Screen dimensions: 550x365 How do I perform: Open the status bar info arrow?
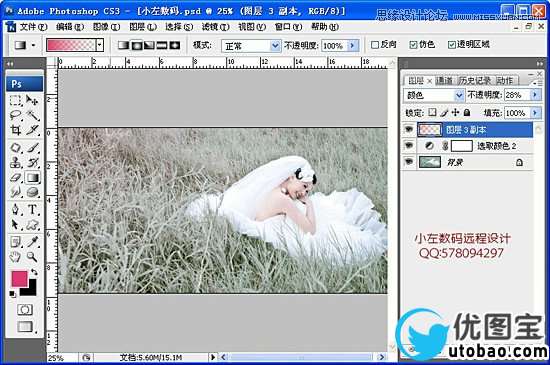(213, 357)
